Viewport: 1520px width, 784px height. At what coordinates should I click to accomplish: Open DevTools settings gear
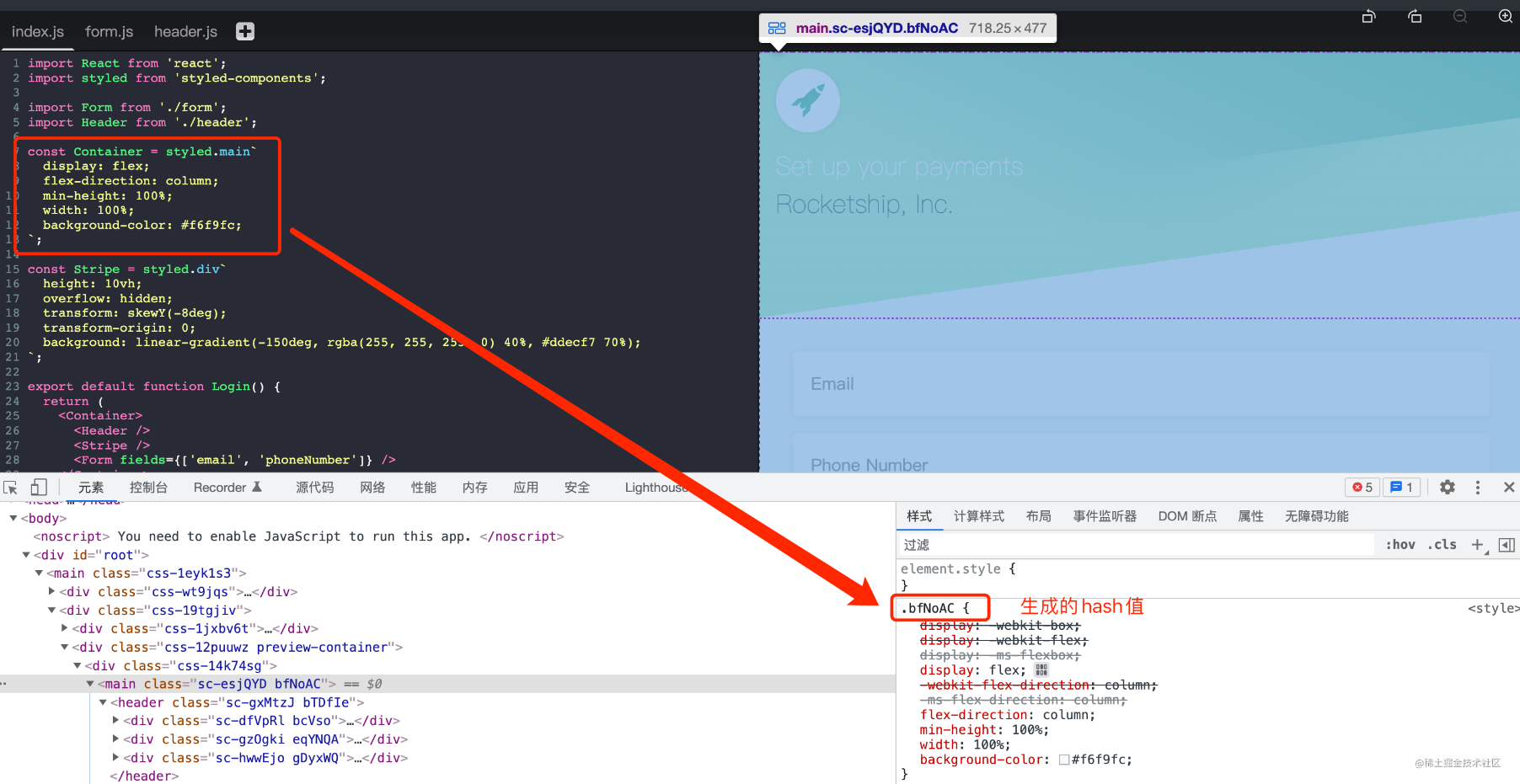(x=1448, y=487)
